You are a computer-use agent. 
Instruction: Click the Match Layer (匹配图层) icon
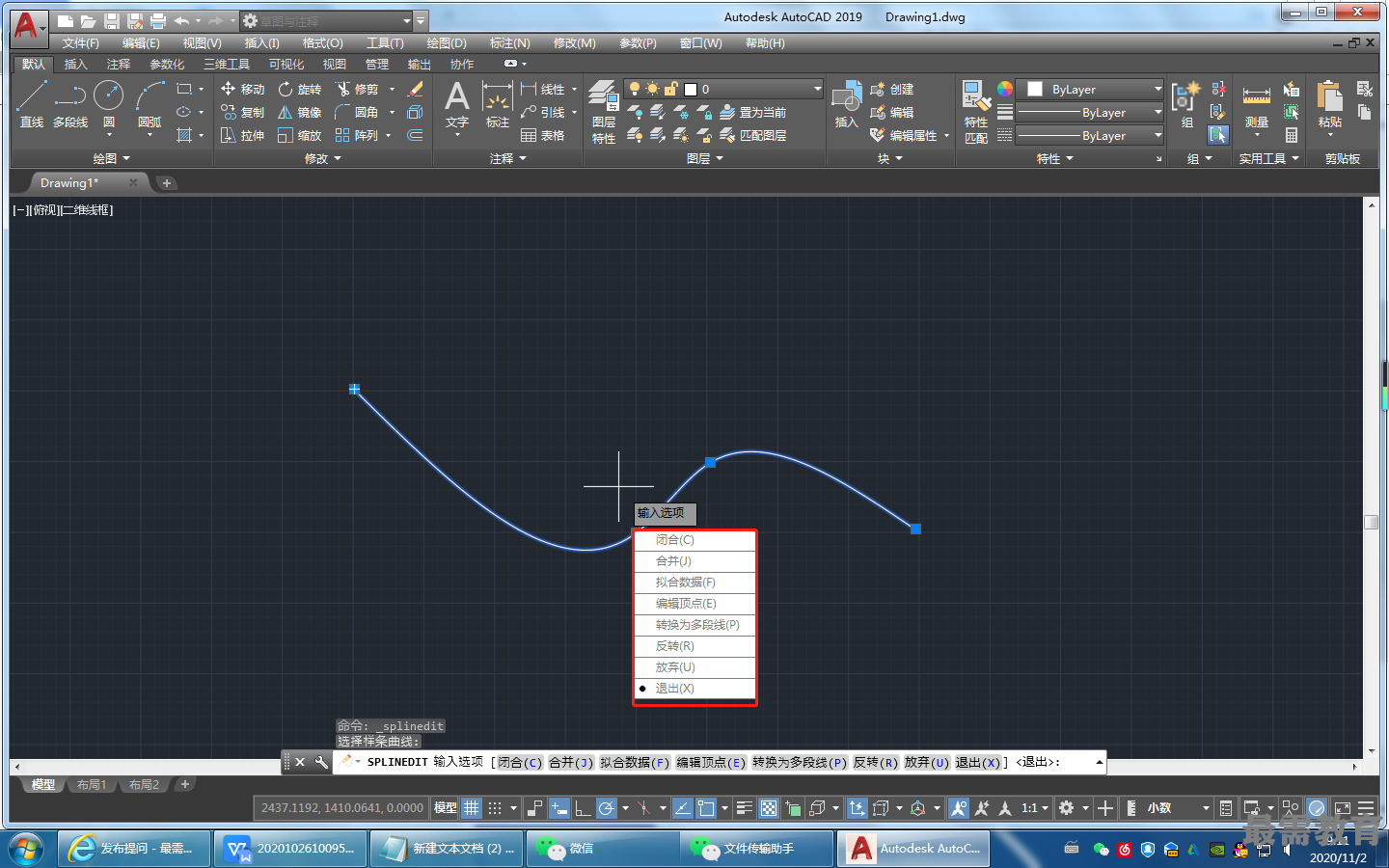[752, 135]
